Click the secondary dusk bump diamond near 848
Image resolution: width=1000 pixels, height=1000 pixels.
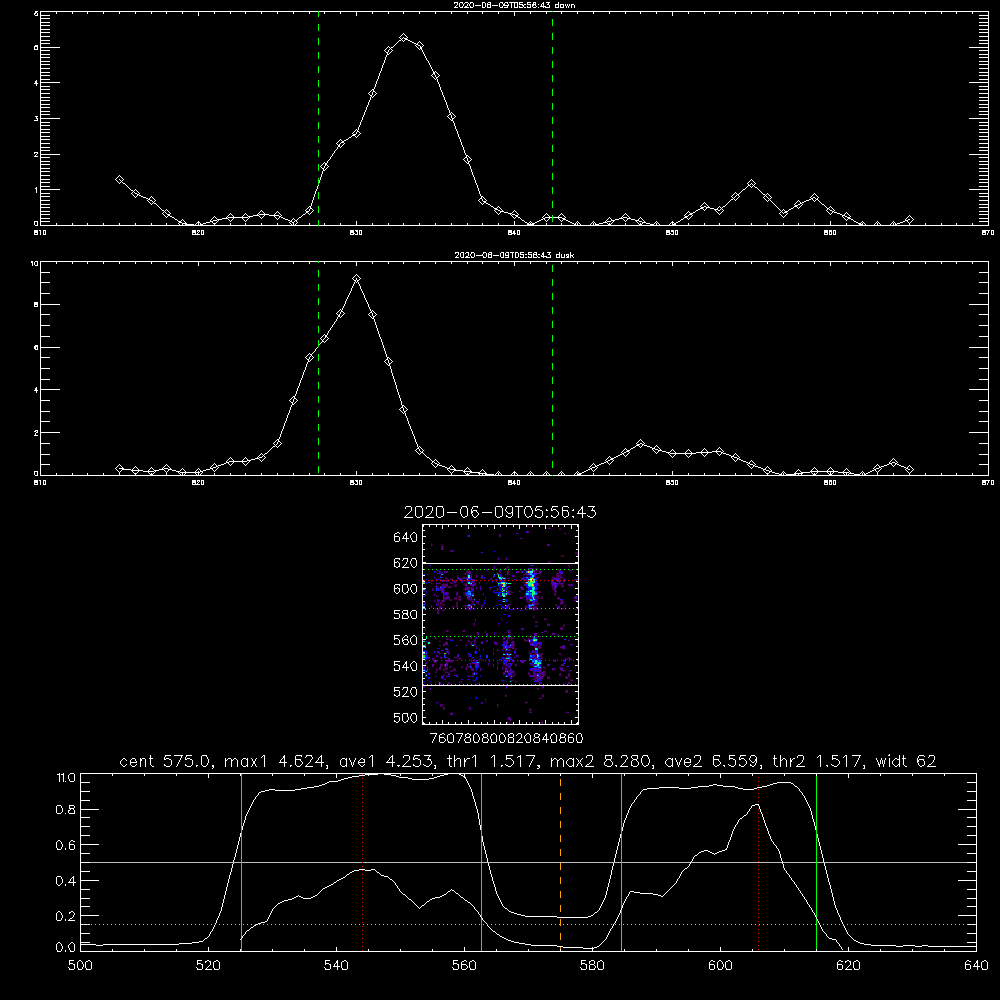pos(641,443)
